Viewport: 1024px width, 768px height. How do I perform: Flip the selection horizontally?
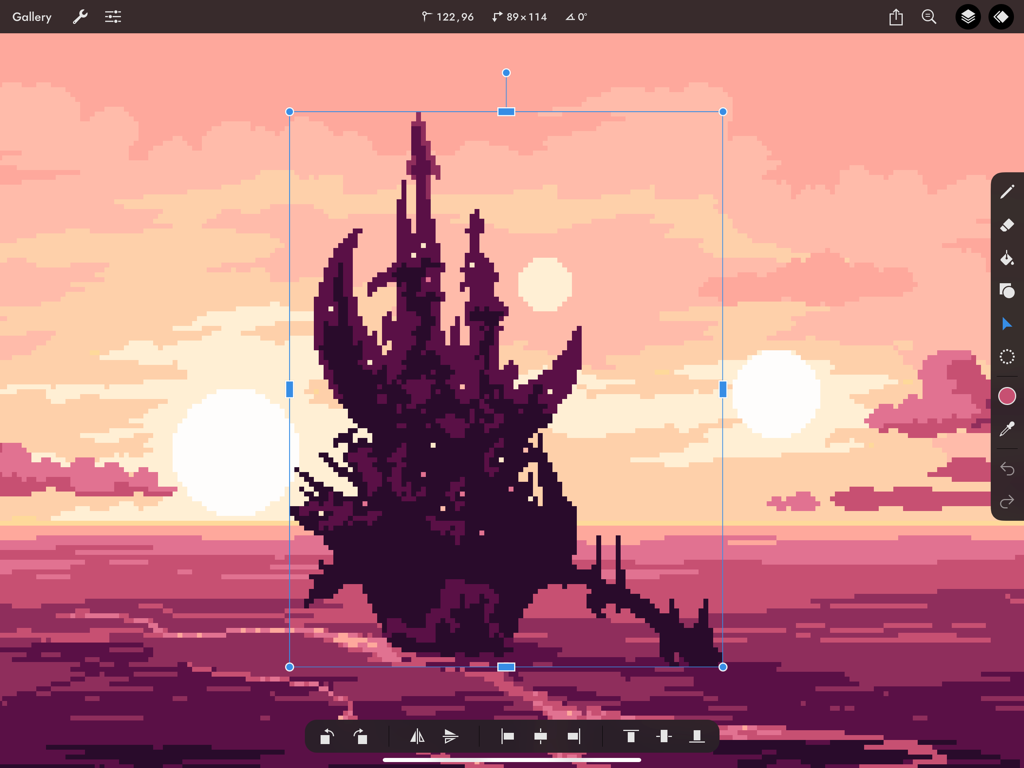pyautogui.click(x=417, y=737)
